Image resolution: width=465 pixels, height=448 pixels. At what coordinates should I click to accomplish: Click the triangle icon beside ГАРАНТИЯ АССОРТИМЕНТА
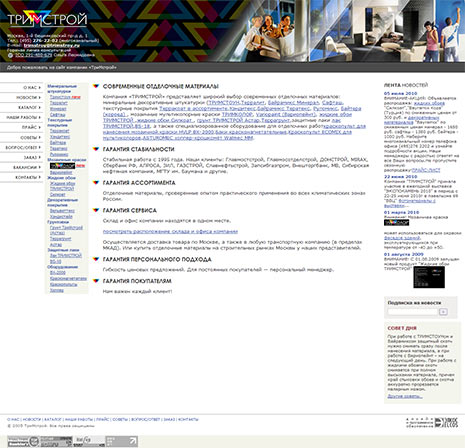96,183
